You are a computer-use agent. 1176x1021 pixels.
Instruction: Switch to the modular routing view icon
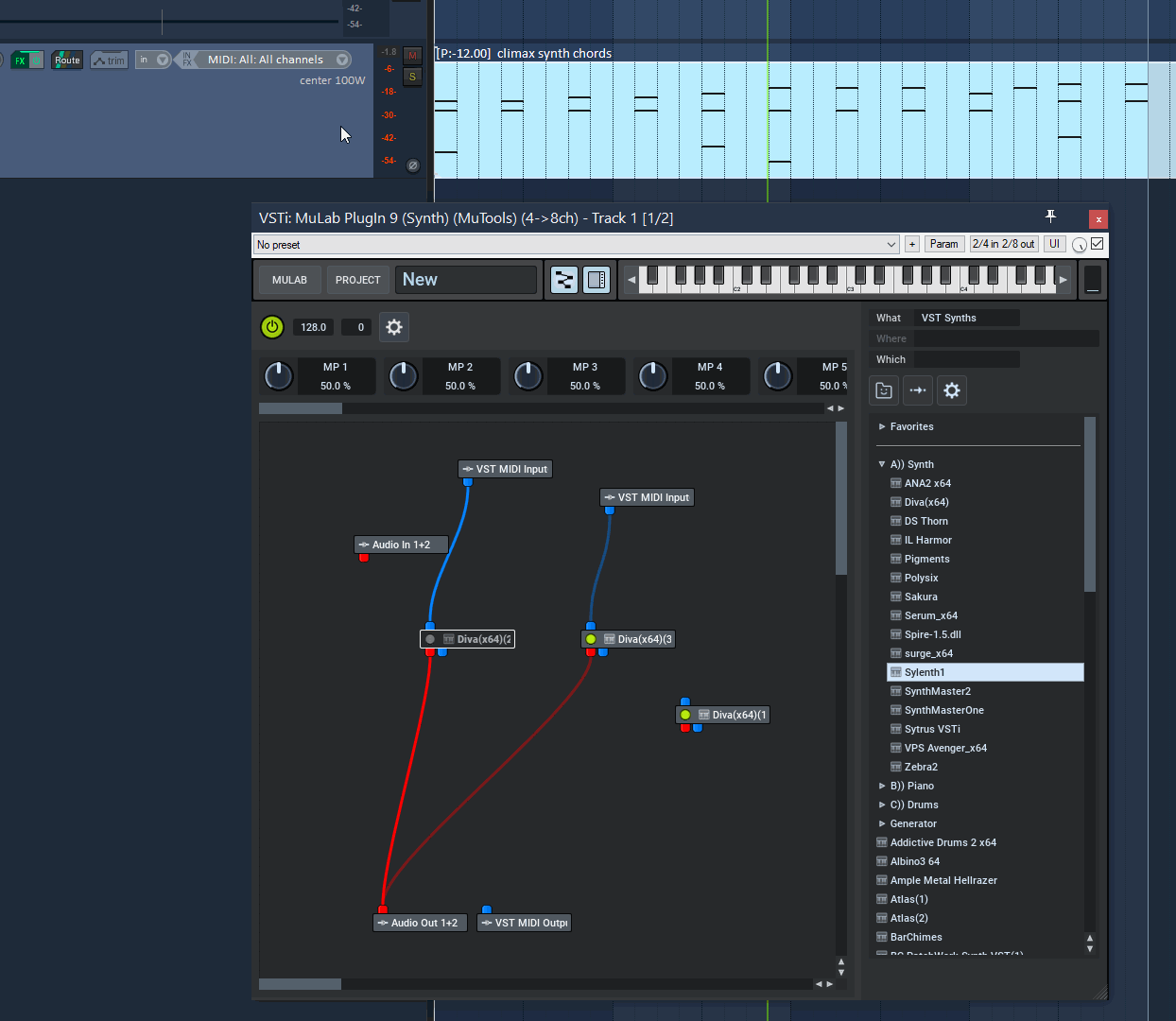click(x=564, y=280)
